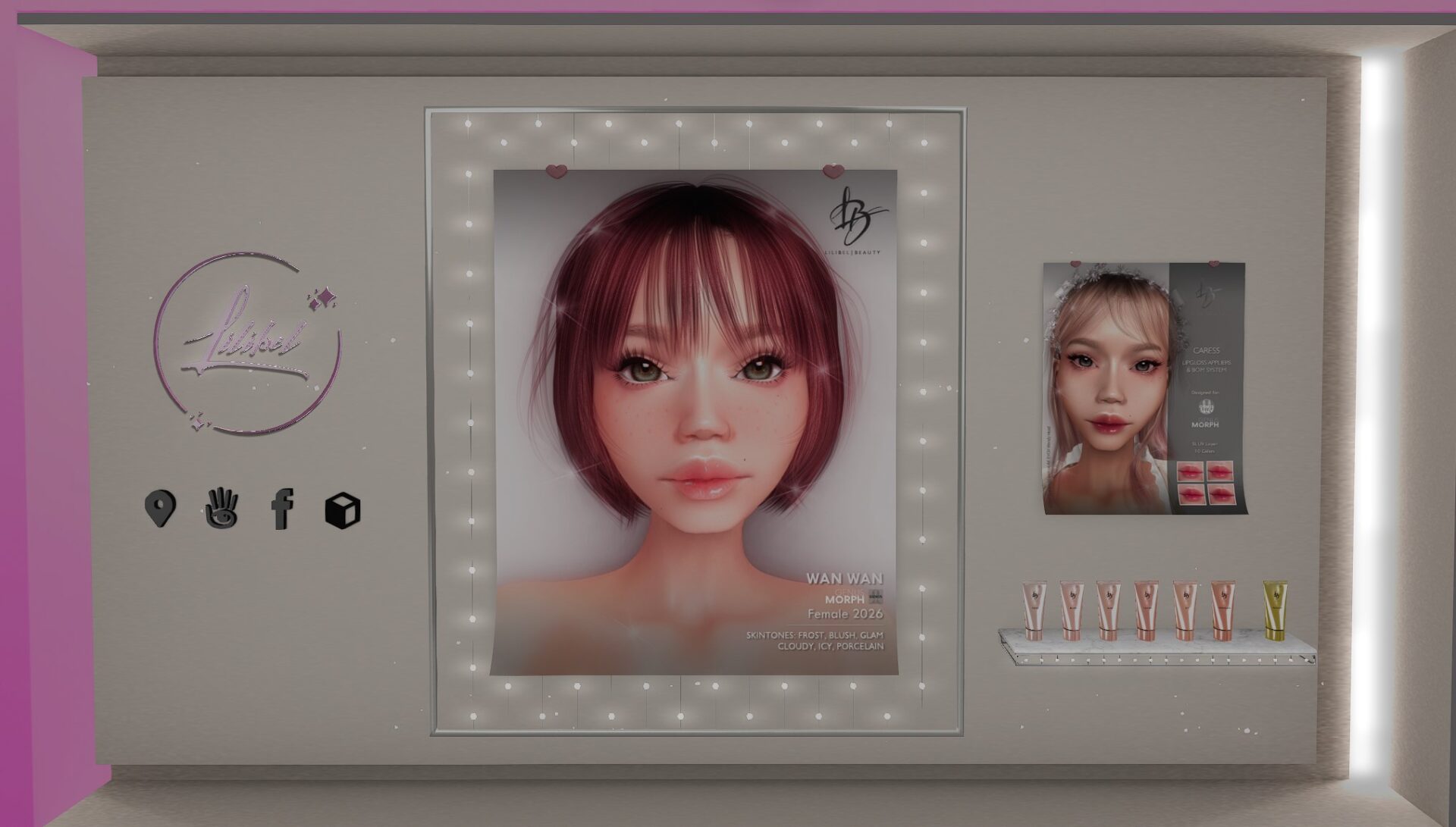Select the gold tube on the shelf

coord(1275,611)
